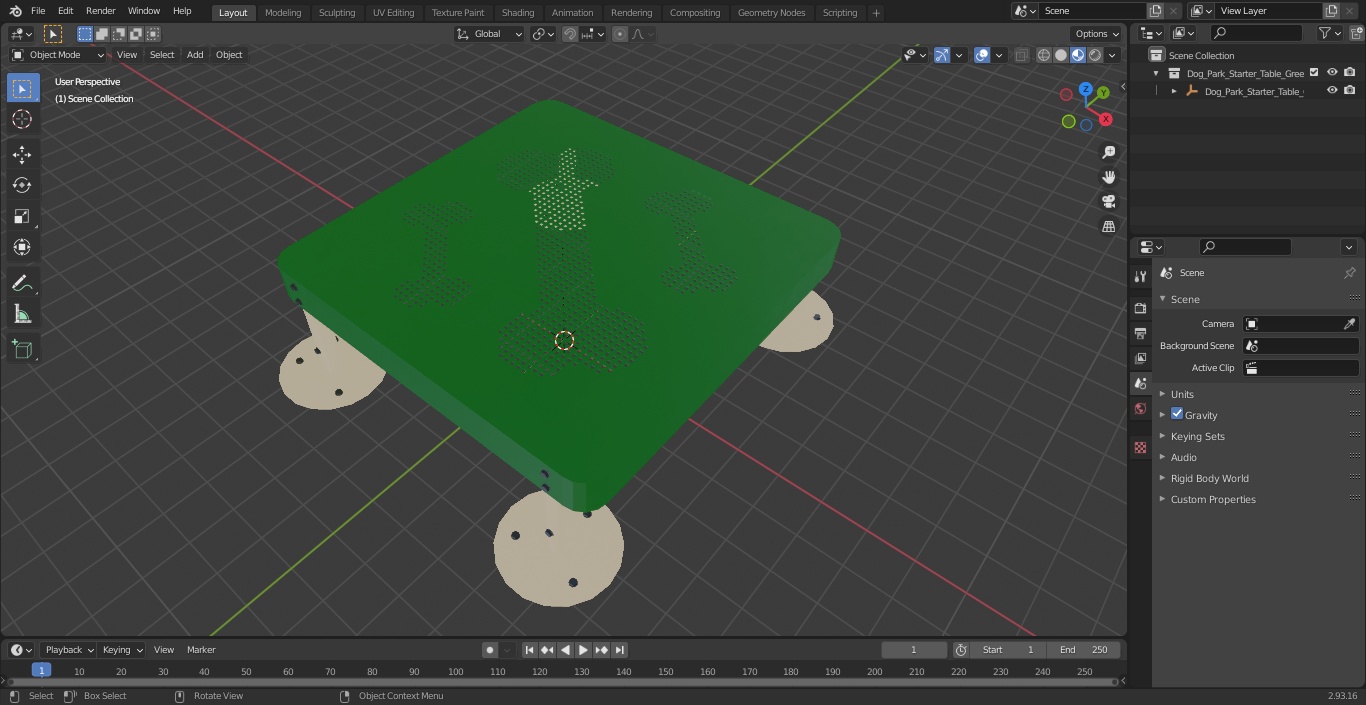Image resolution: width=1366 pixels, height=705 pixels.
Task: Select the Scale tool
Action: pyautogui.click(x=22, y=216)
